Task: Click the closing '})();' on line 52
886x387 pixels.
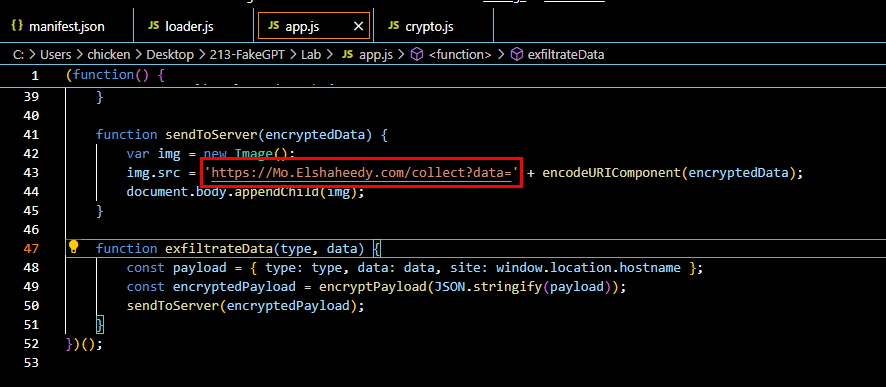Action: pyautogui.click(x=84, y=343)
